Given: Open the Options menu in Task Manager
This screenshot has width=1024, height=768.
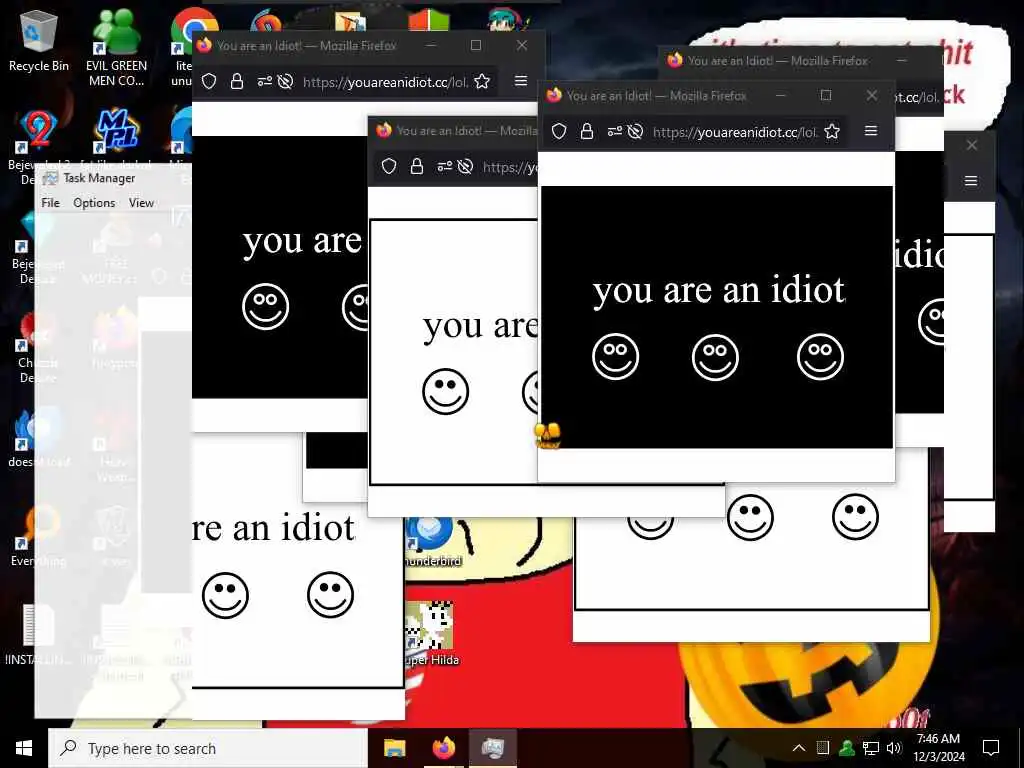Looking at the screenshot, I should pos(94,203).
